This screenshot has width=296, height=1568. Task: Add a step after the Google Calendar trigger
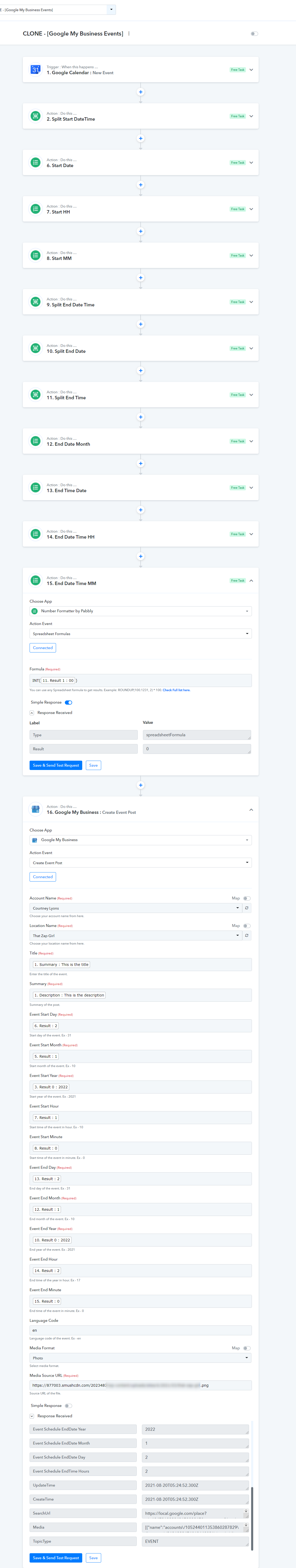coord(141,92)
